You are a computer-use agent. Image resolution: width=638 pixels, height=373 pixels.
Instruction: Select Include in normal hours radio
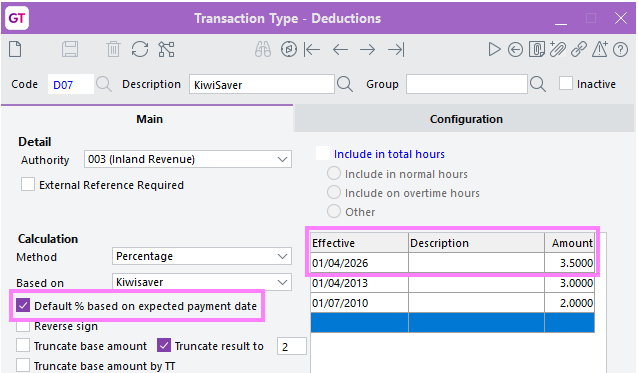point(334,173)
